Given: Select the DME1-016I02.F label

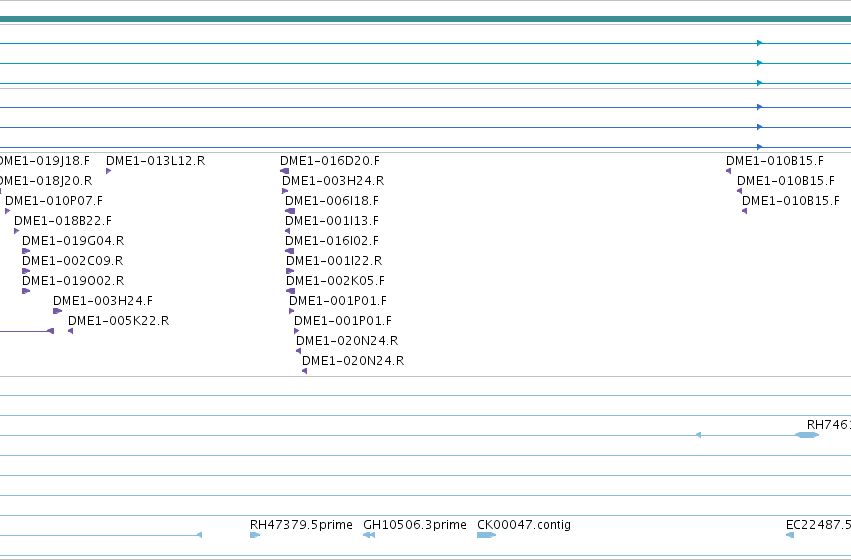Looking at the screenshot, I should [332, 241].
